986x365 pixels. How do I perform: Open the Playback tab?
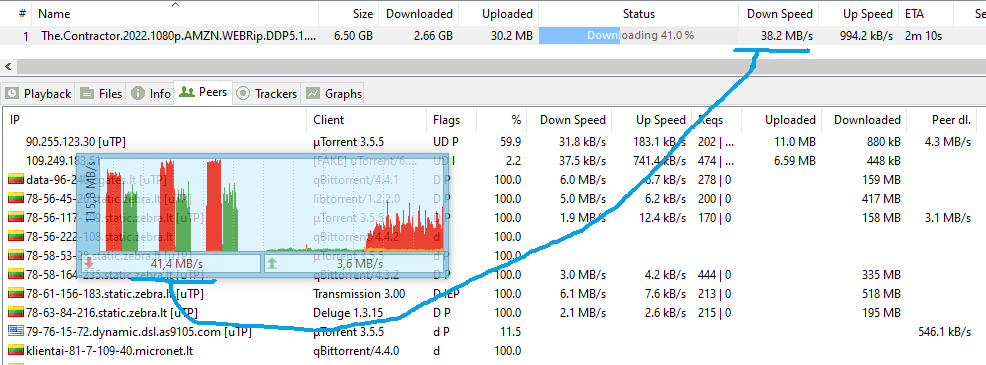pos(38,93)
